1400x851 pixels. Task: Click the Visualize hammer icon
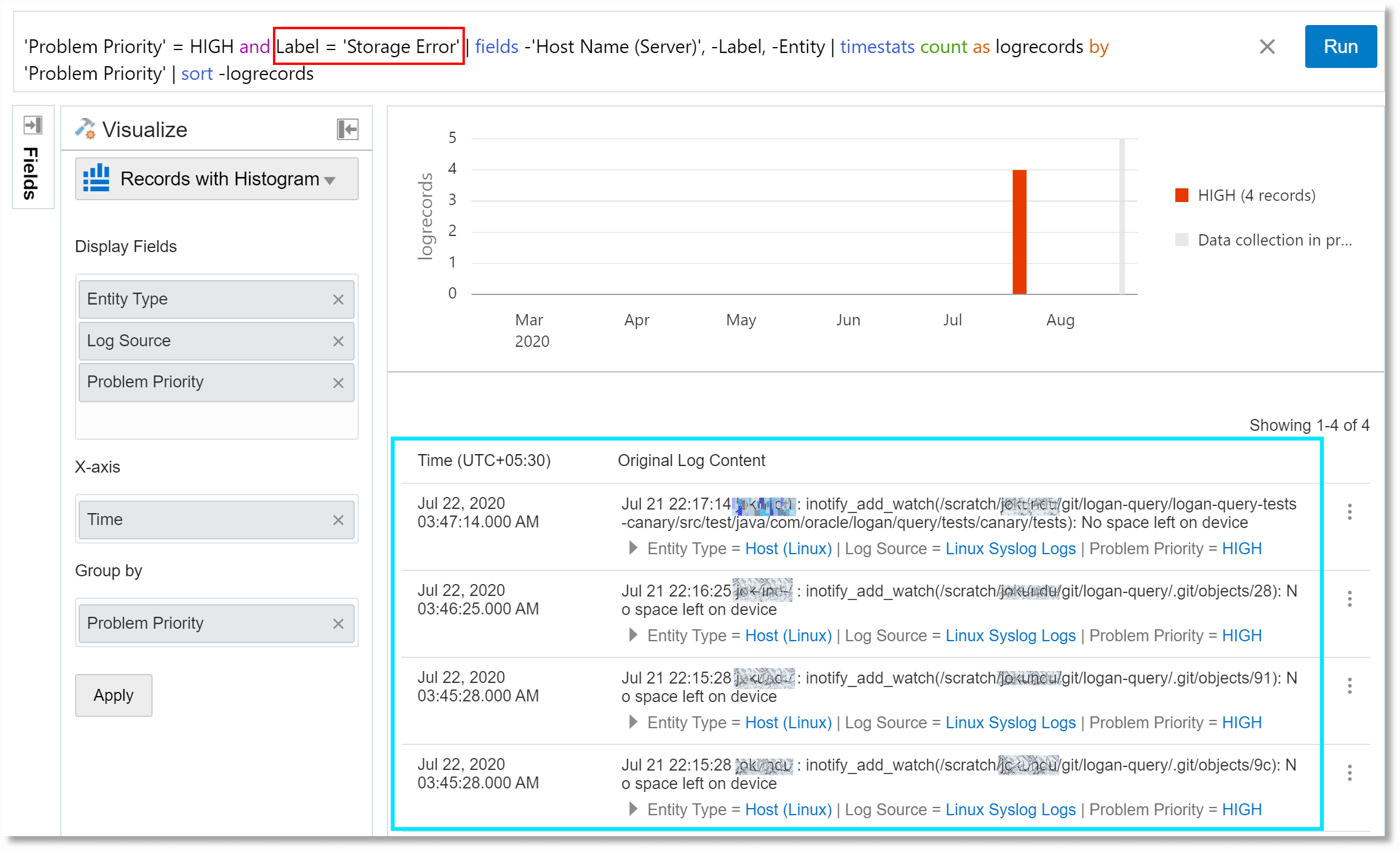(85, 128)
